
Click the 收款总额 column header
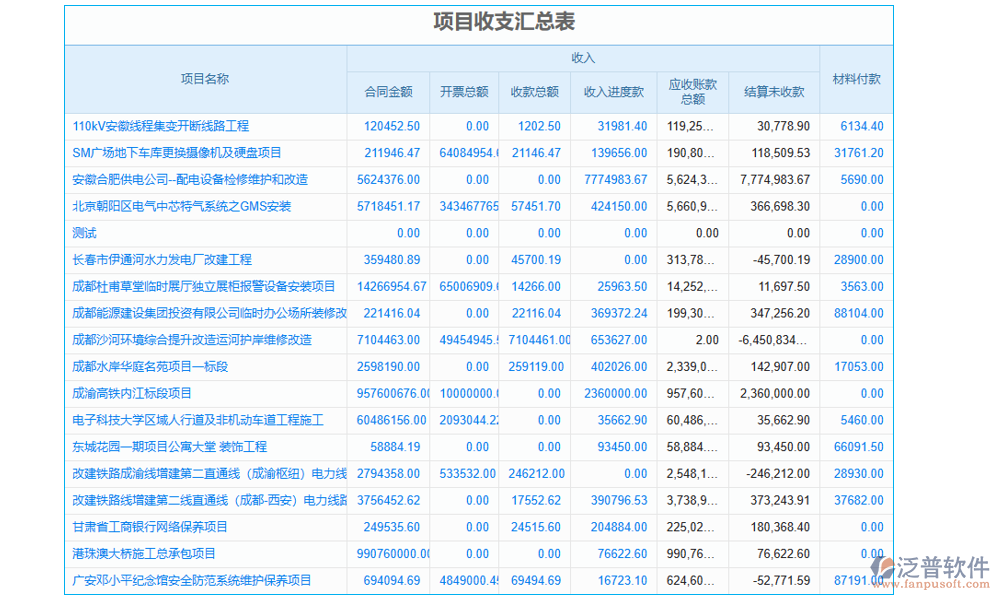535,91
